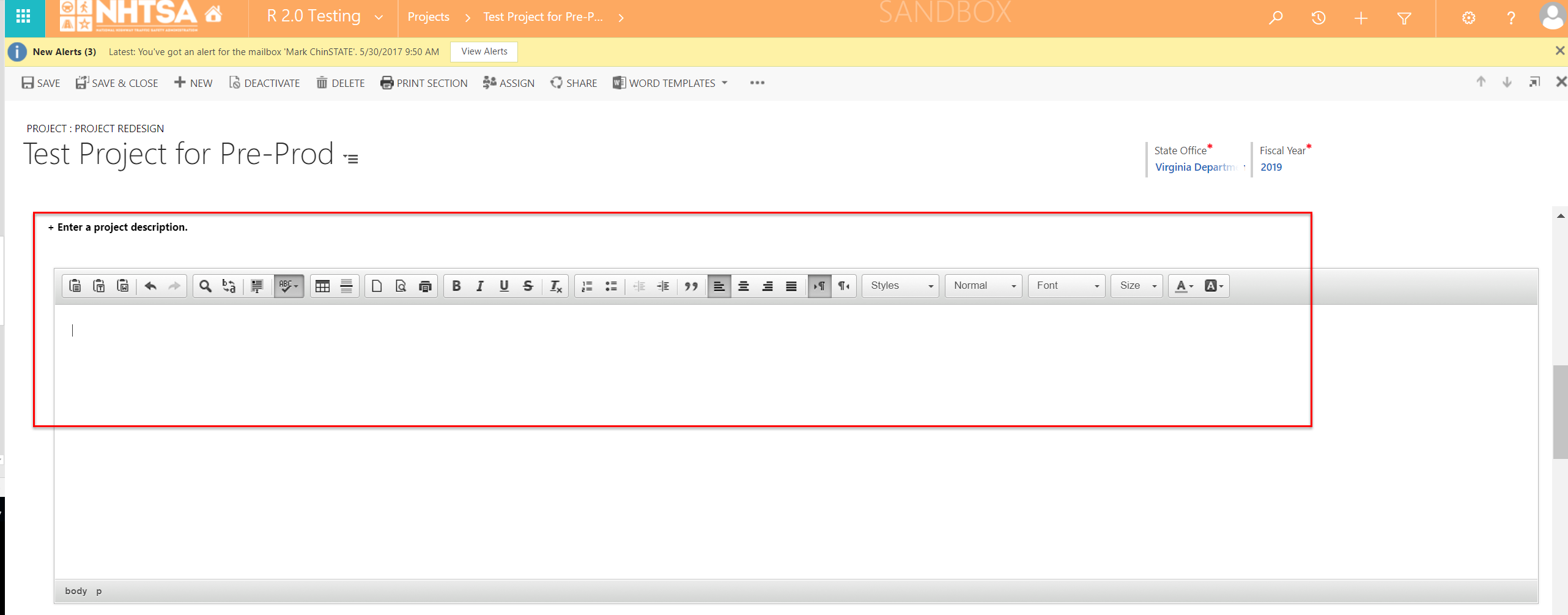This screenshot has height=615, width=1568.
Task: Click inside the description text area
Action: coord(796,441)
